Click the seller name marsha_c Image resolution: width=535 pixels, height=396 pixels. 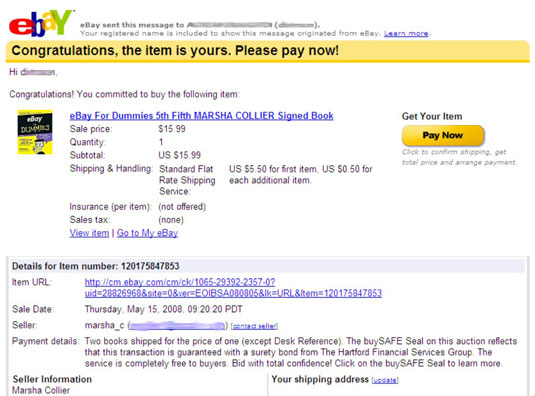tap(104, 325)
